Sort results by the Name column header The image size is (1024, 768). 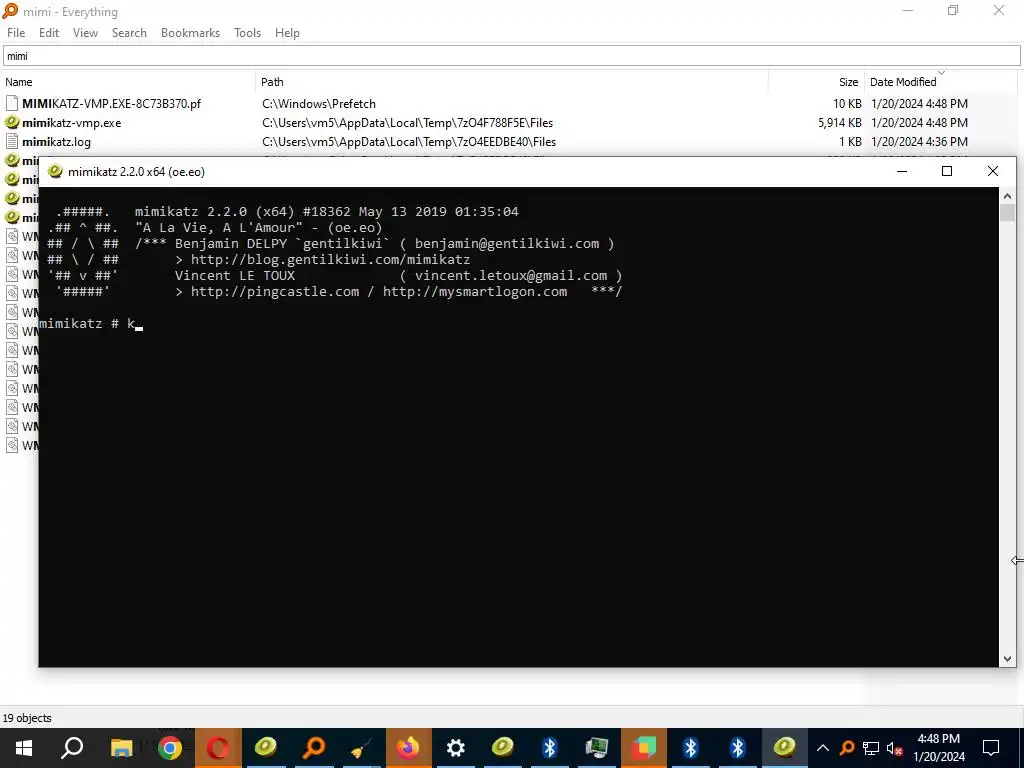[x=18, y=82]
